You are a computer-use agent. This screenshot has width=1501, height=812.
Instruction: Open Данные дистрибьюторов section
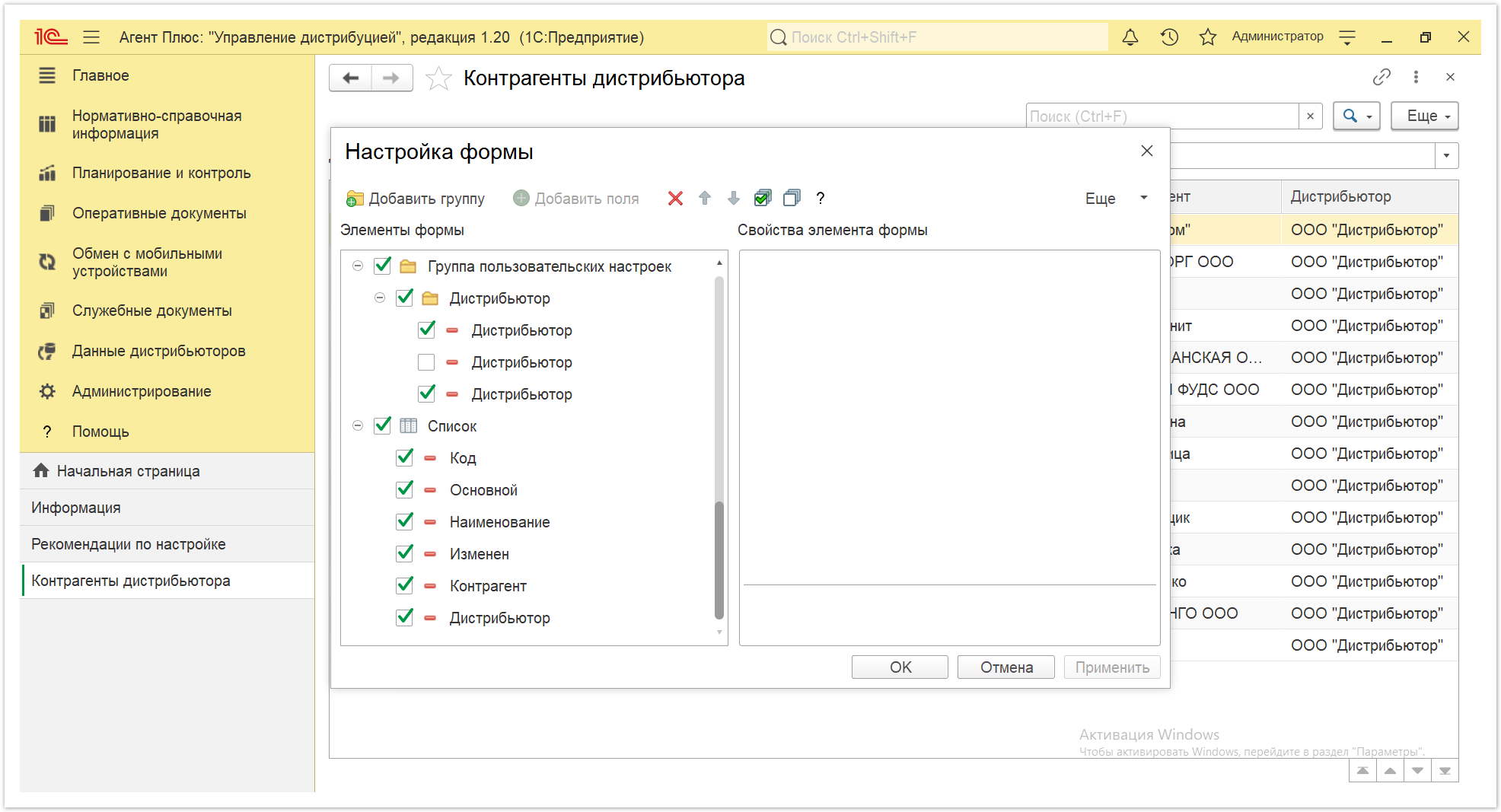click(158, 351)
